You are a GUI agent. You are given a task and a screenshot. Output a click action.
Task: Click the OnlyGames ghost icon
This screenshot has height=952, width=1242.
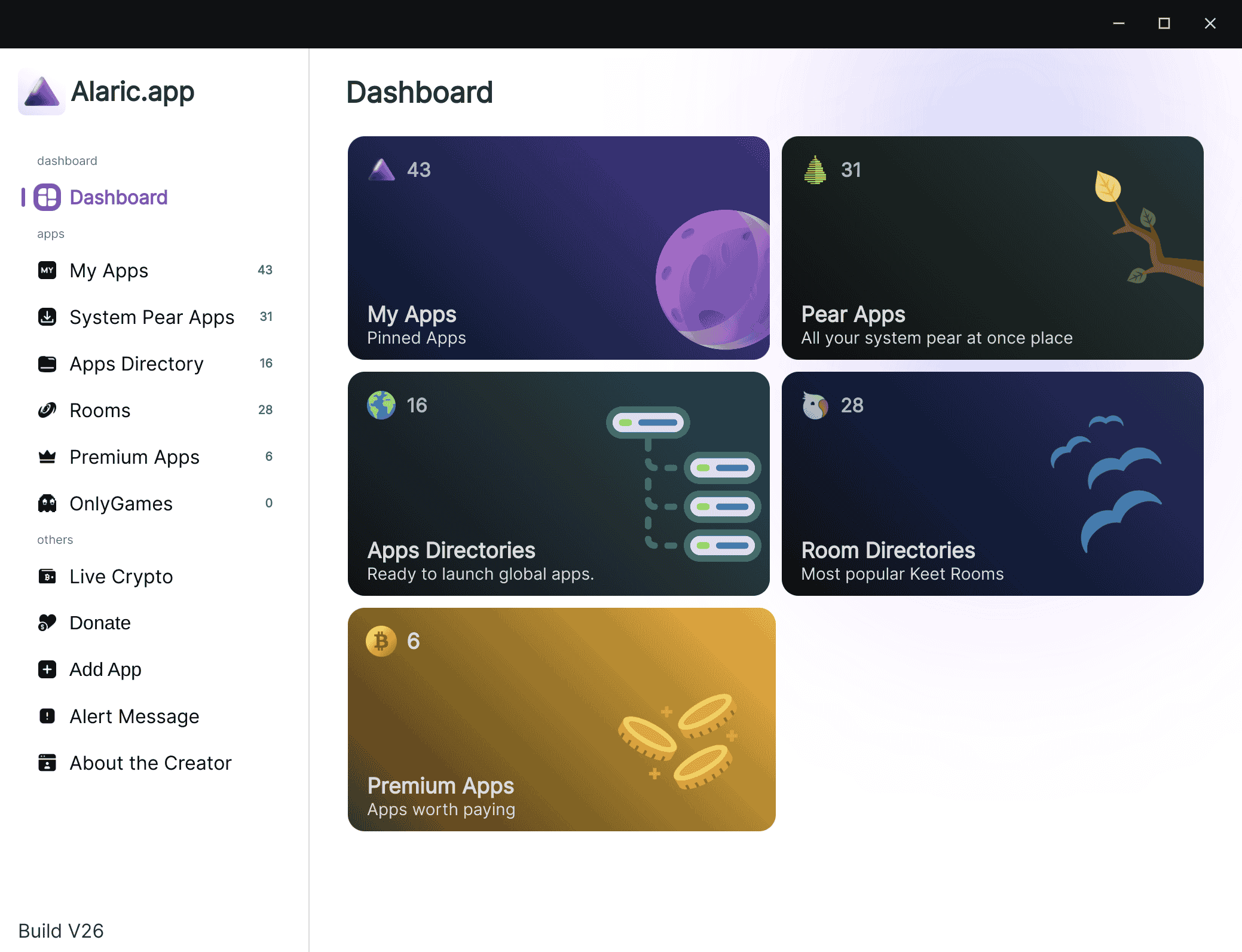pyautogui.click(x=47, y=503)
